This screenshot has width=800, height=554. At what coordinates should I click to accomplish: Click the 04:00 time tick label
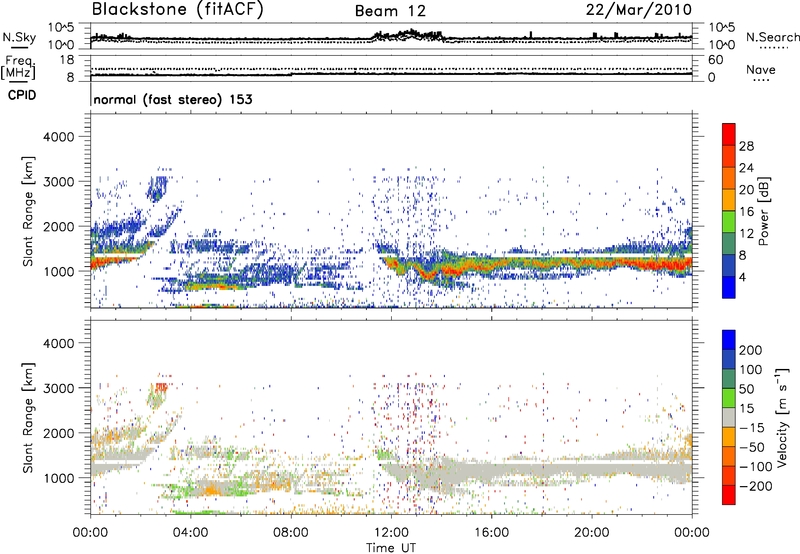190,533
